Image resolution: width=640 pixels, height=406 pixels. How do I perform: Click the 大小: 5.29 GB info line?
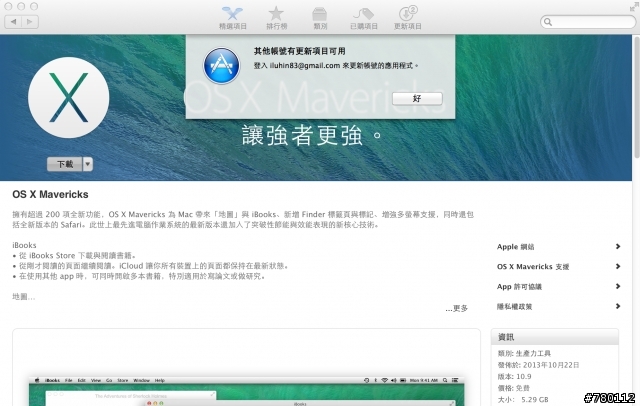(523, 399)
